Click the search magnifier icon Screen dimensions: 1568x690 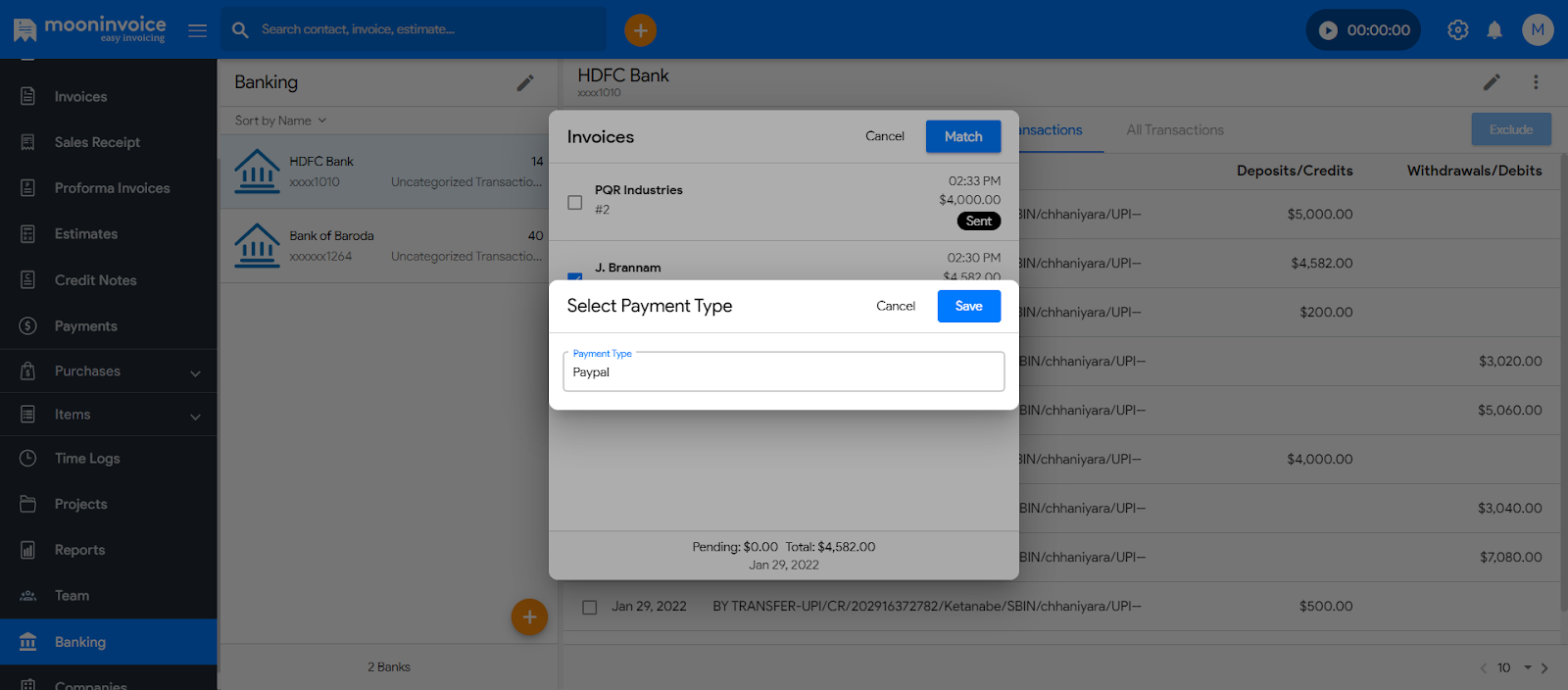point(240,30)
